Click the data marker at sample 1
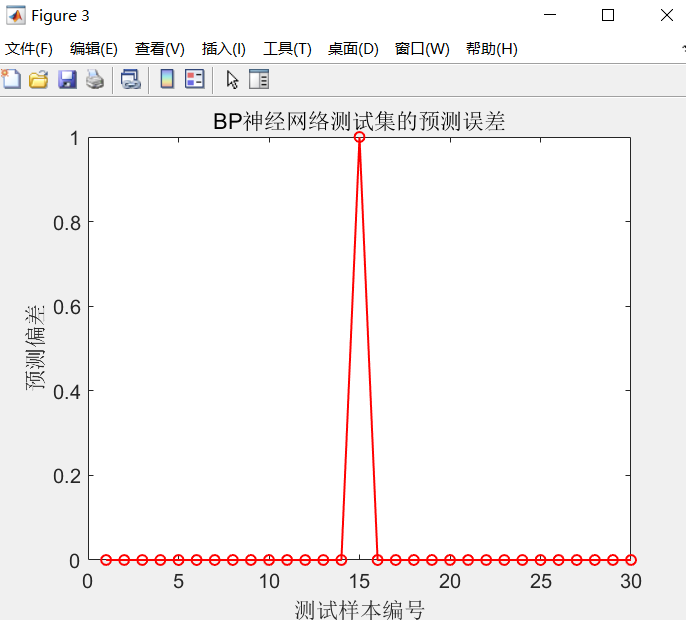This screenshot has width=686, height=620. [106, 560]
